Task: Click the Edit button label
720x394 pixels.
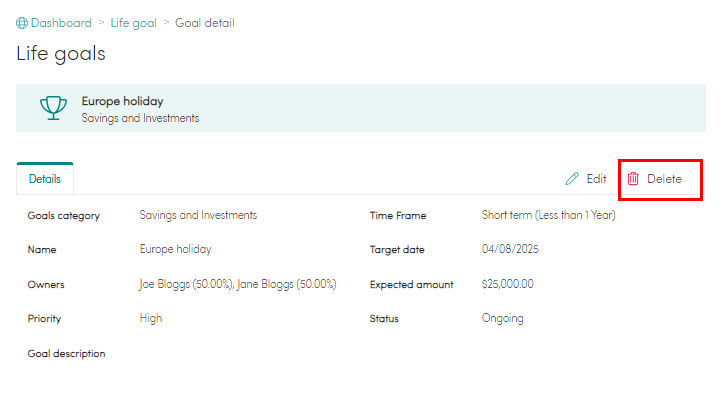Action: [x=596, y=179]
